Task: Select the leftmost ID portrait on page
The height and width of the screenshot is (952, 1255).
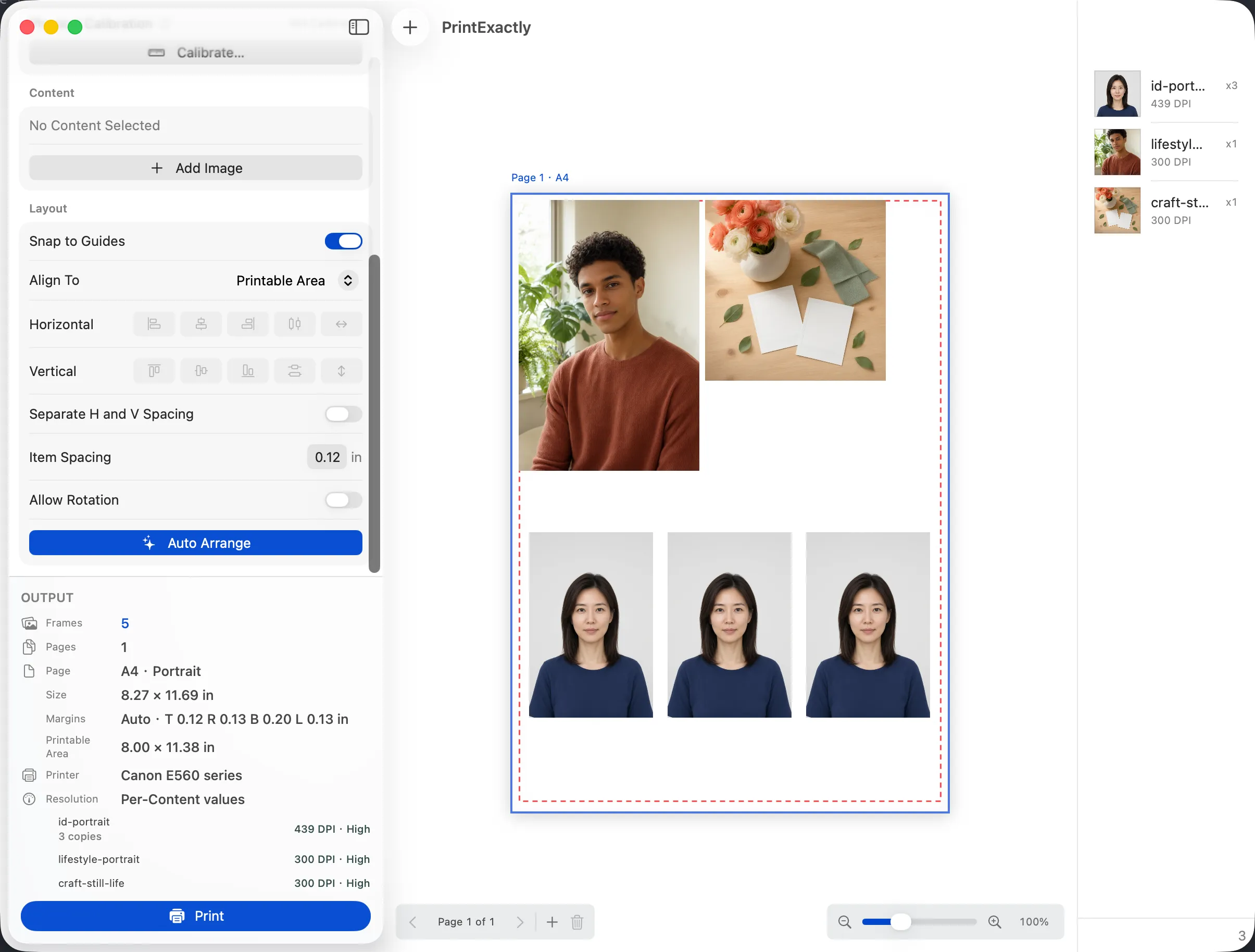Action: (x=591, y=624)
